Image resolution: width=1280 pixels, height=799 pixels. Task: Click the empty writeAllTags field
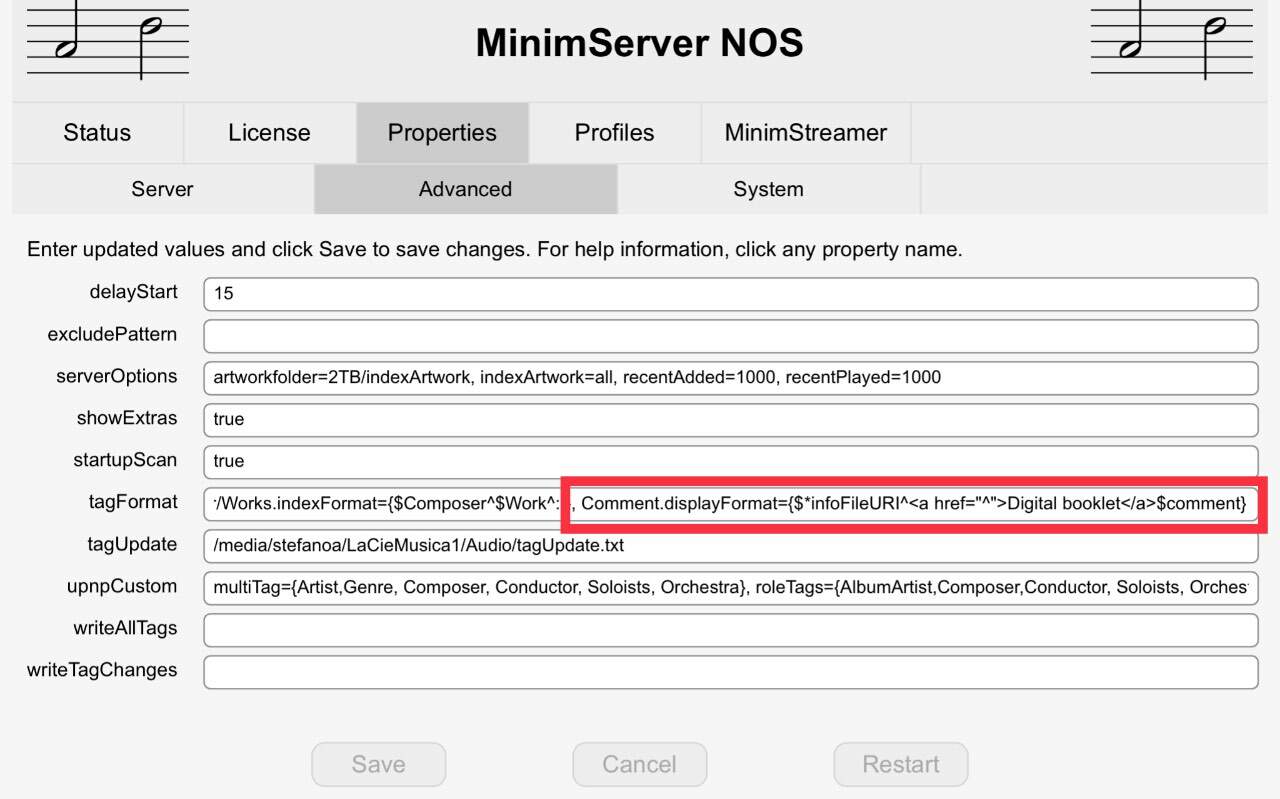point(730,630)
